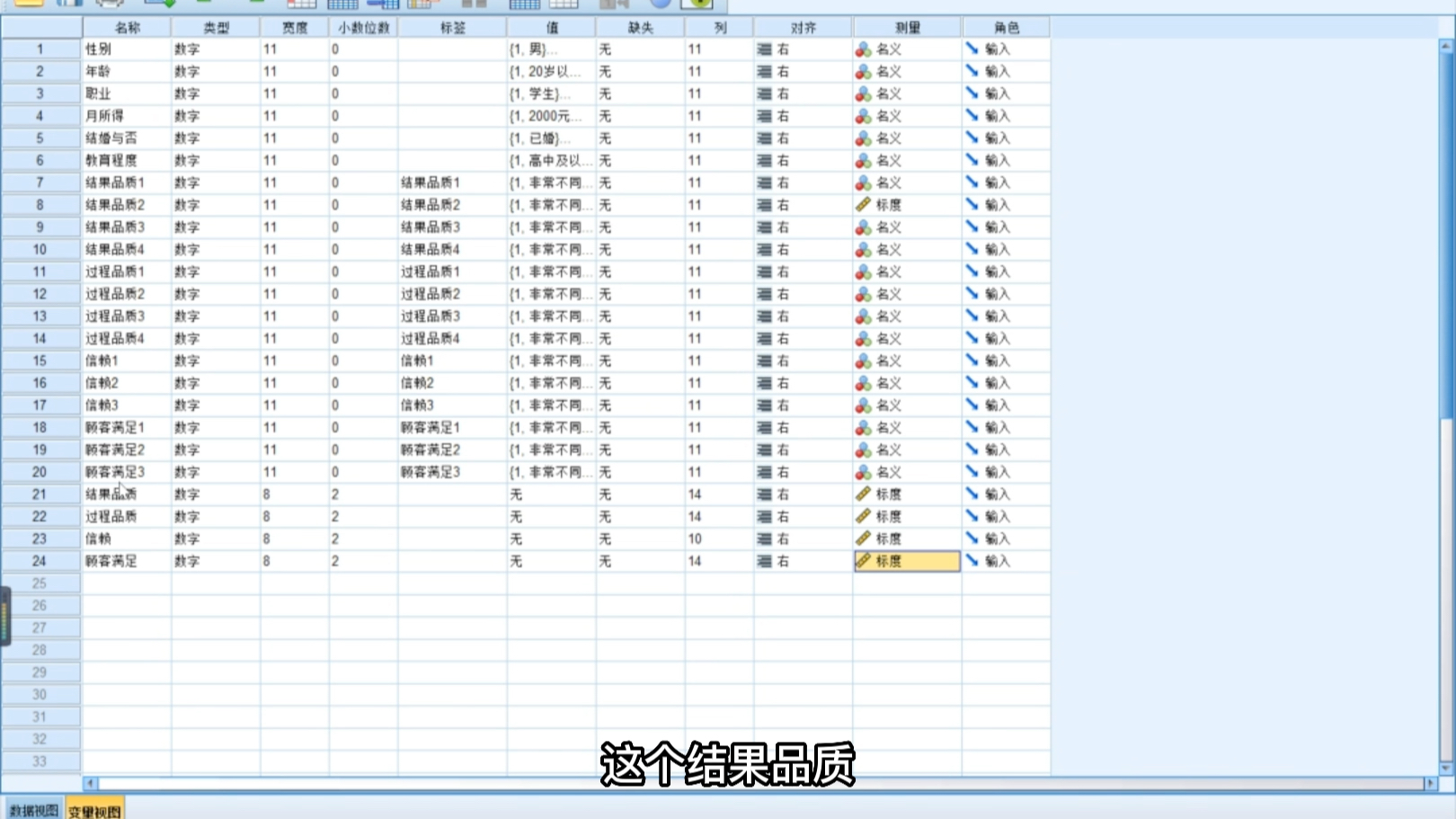Click the input role arrow icon for 信赖3

[972, 405]
